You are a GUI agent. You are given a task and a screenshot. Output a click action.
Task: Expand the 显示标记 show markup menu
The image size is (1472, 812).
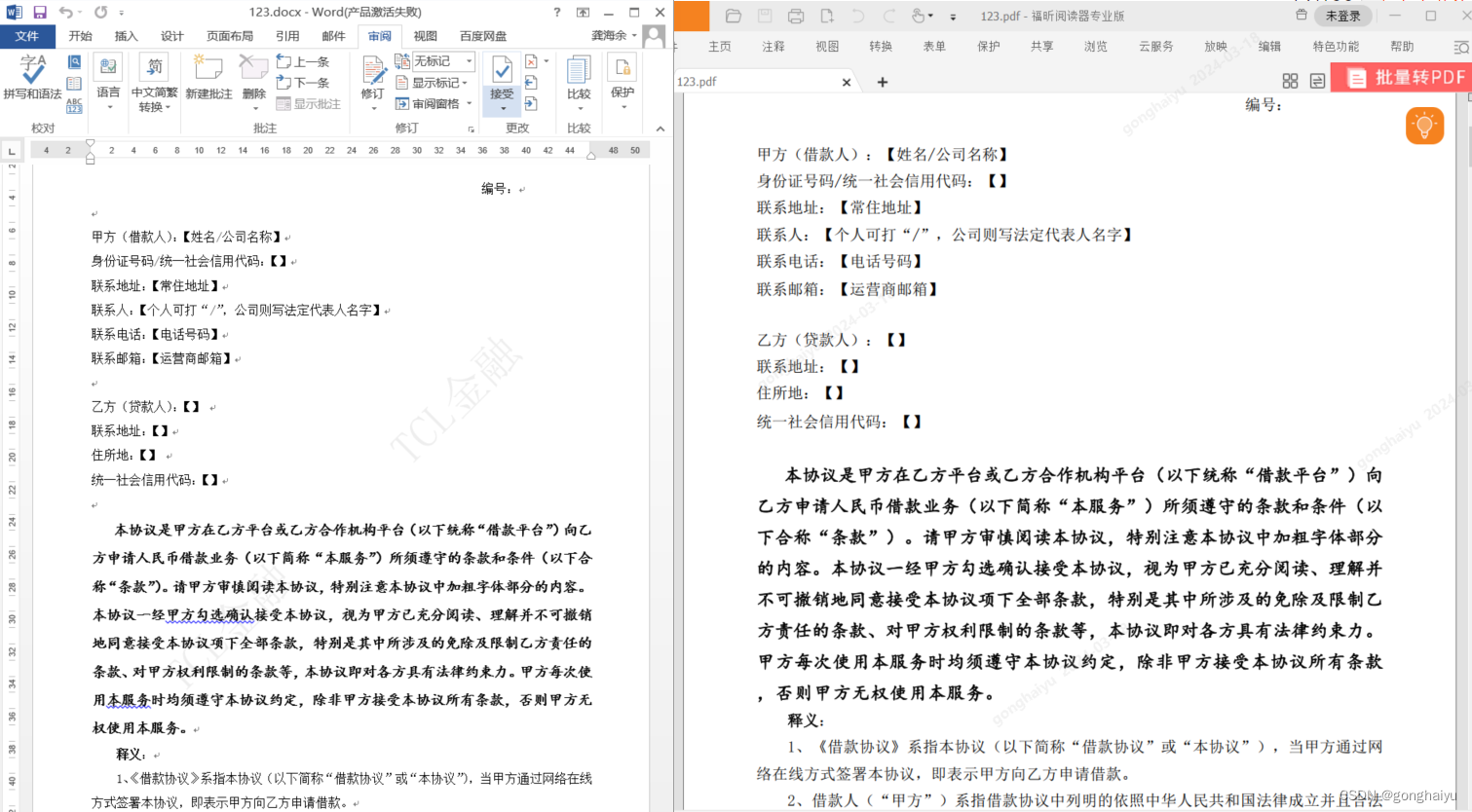[432, 83]
